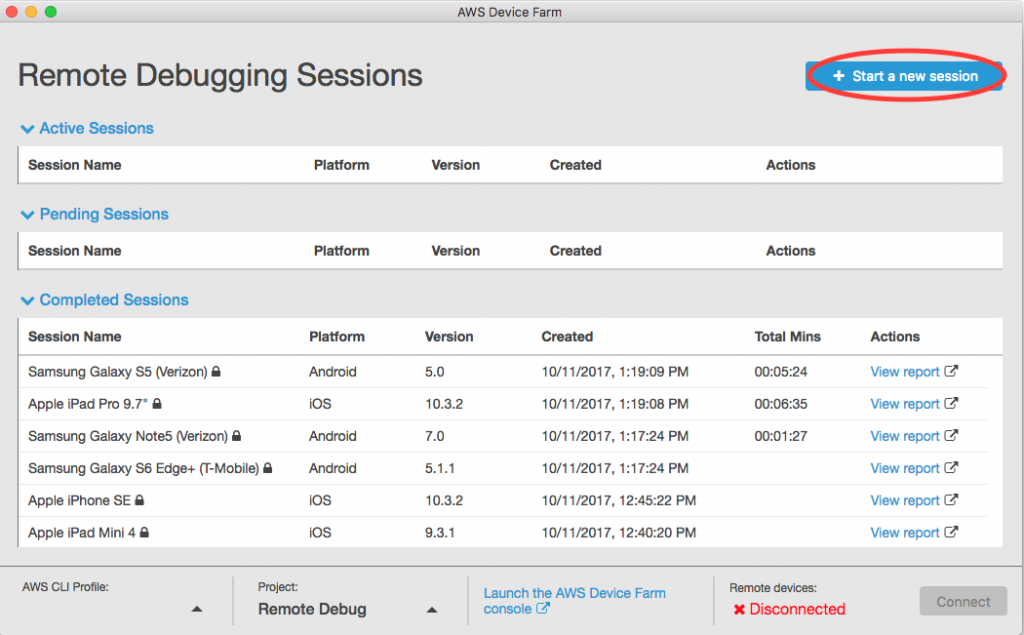The height and width of the screenshot is (635, 1024).
Task: Click lock icon next to Apple iPhone SE
Action: [139, 500]
